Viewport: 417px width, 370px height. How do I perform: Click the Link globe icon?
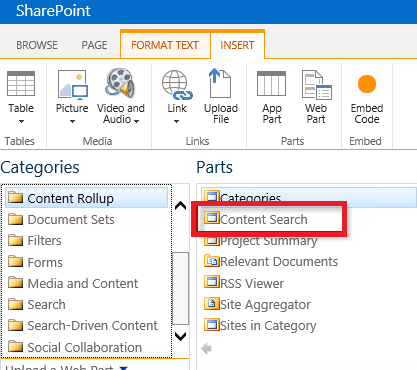[177, 85]
